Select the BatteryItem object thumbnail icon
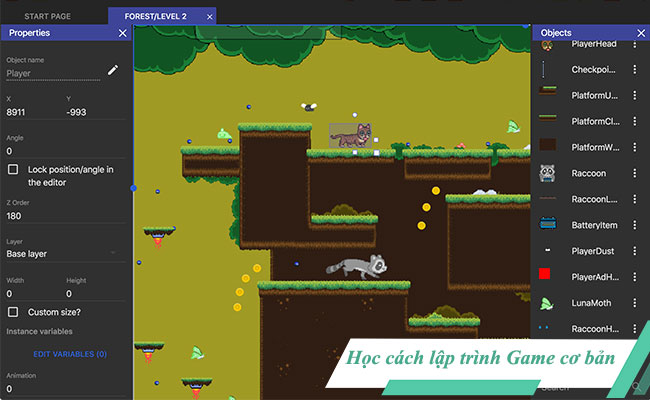Image resolution: width=650 pixels, height=400 pixels. (x=548, y=223)
